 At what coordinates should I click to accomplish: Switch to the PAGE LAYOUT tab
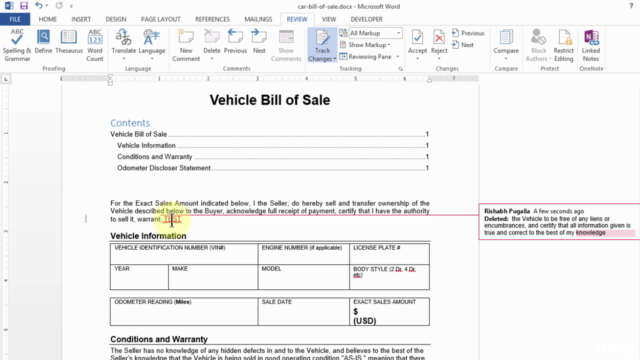(x=160, y=19)
